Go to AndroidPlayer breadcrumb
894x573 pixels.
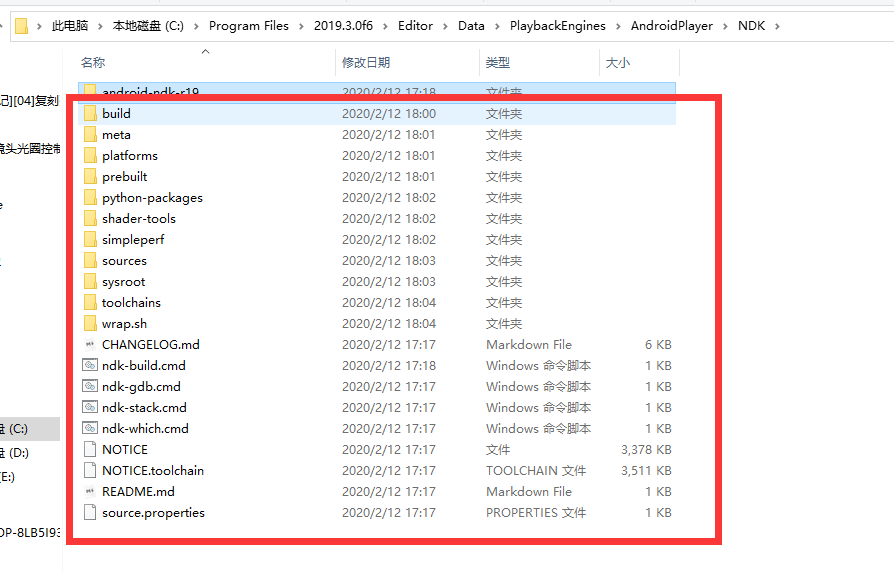coord(672,26)
